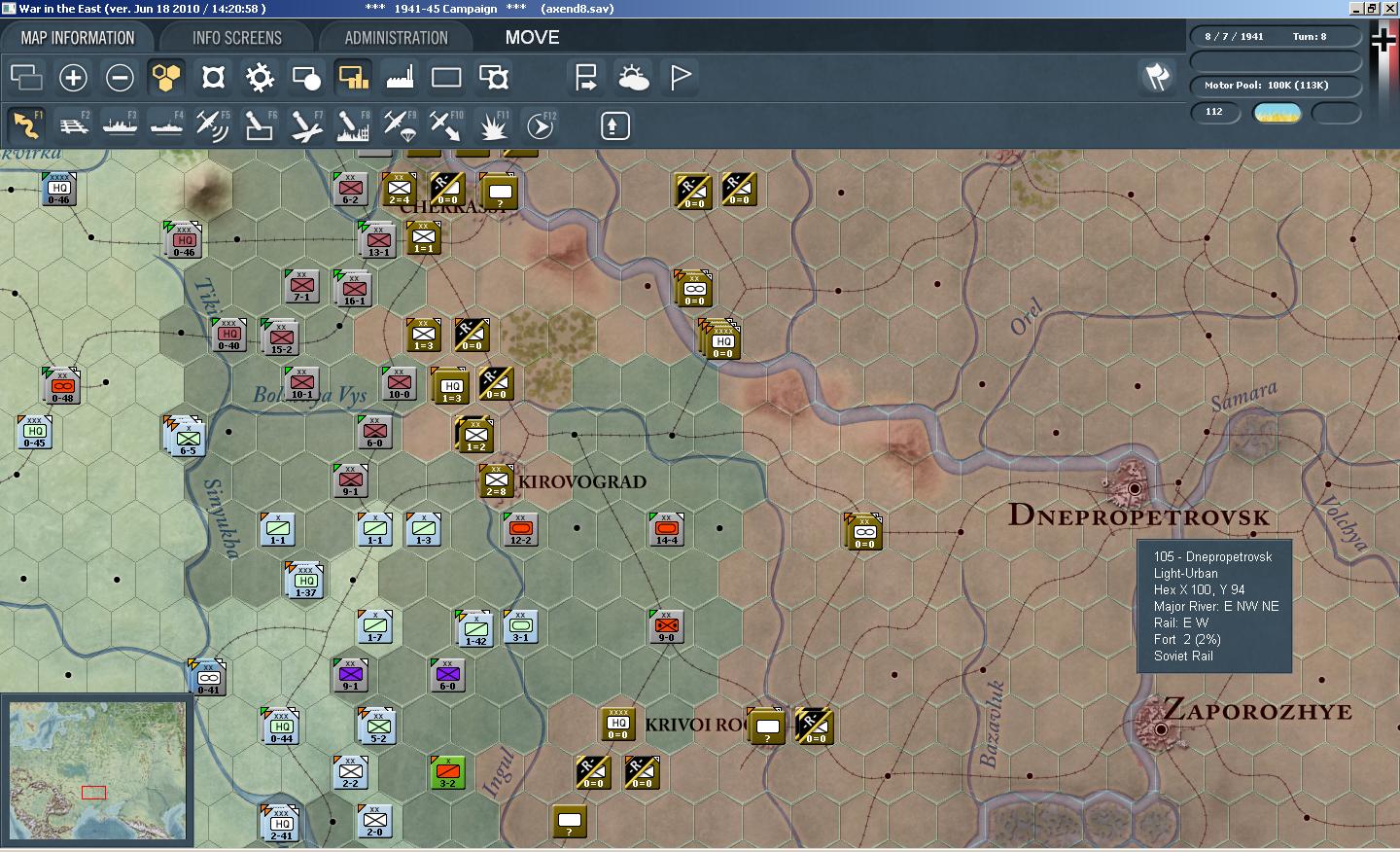The image size is (1400, 852).
Task: Click the 112 value field
Action: click(1215, 112)
